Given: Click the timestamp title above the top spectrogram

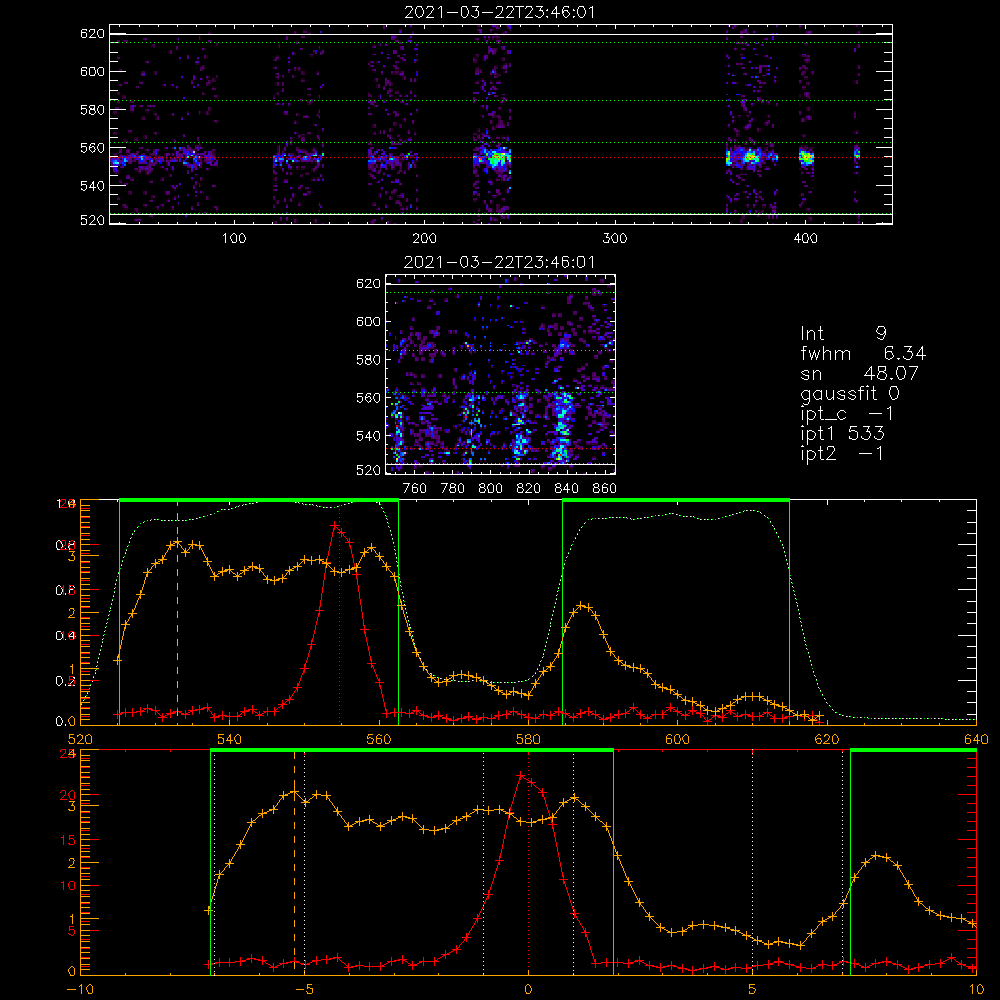Looking at the screenshot, I should coord(500,12).
